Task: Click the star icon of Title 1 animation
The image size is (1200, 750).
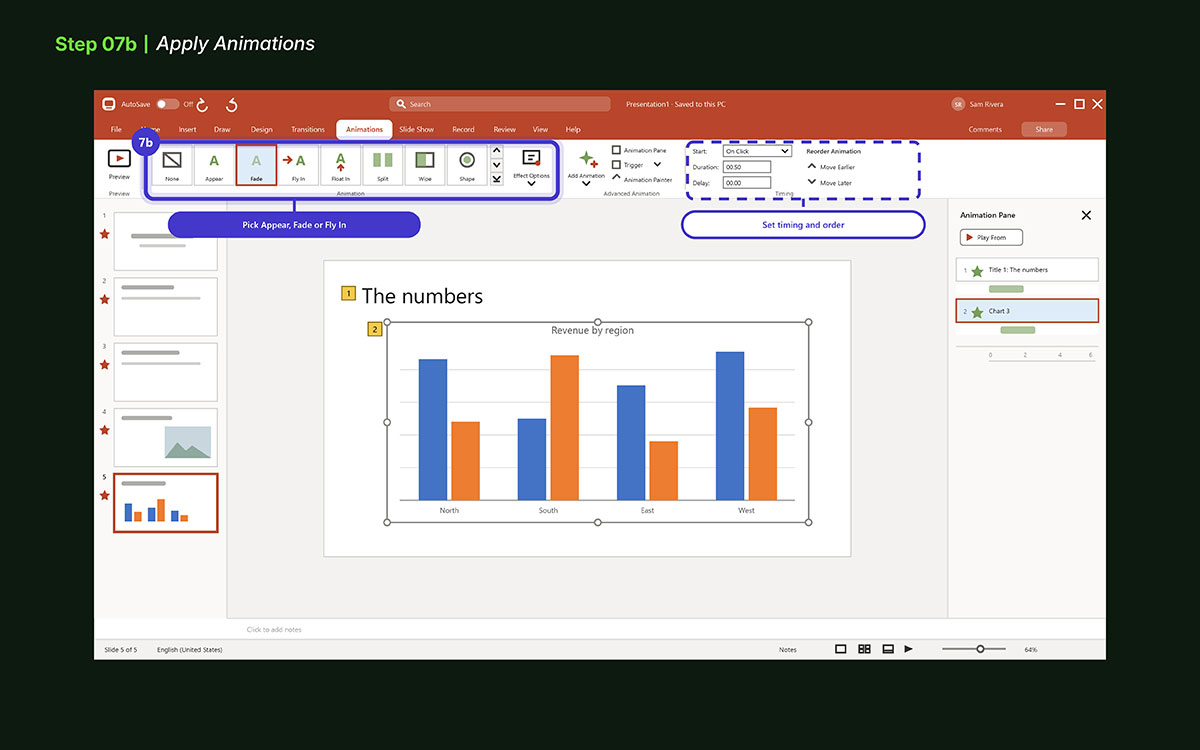Action: pyautogui.click(x=977, y=271)
